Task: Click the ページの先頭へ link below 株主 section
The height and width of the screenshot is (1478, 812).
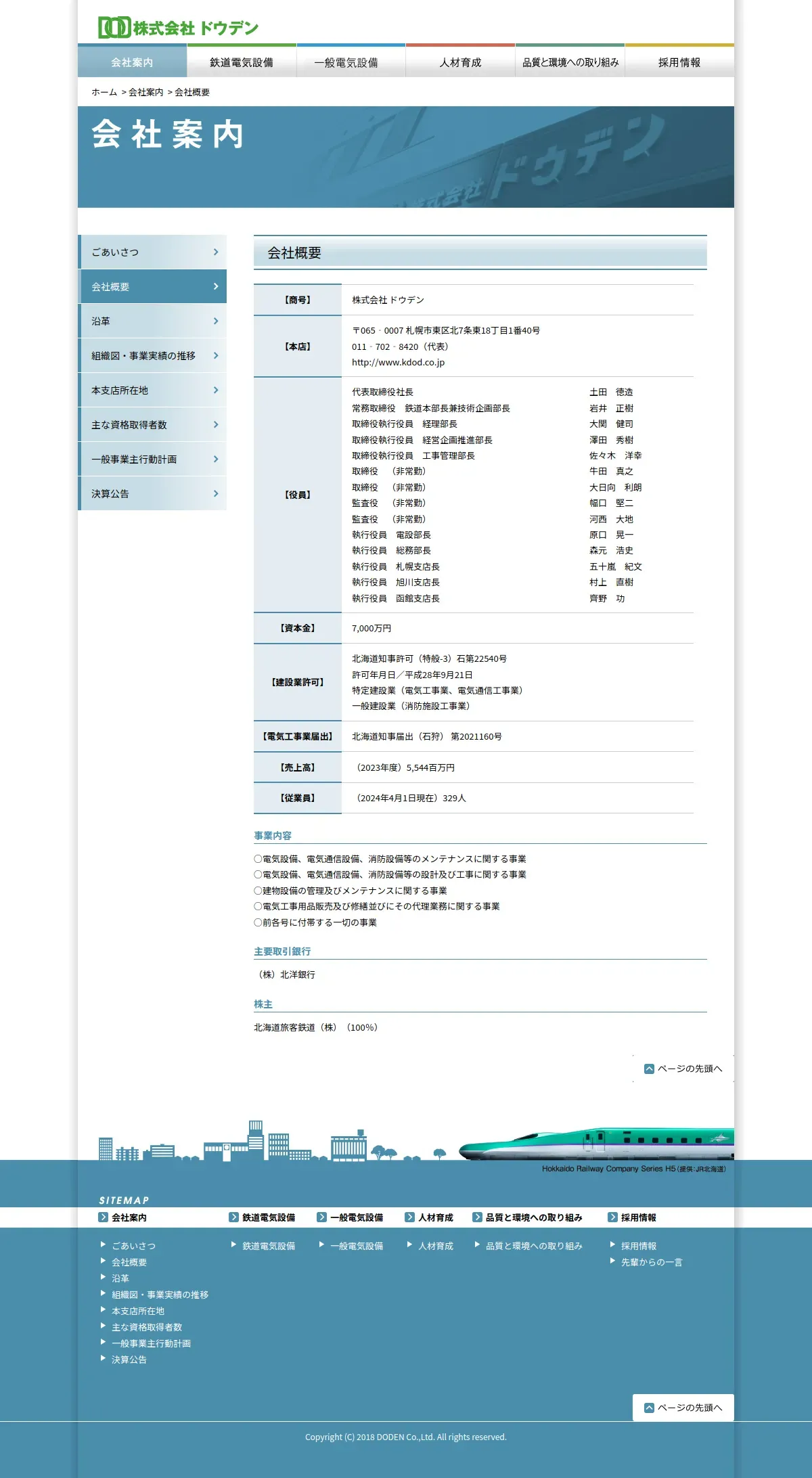Action: [683, 1069]
